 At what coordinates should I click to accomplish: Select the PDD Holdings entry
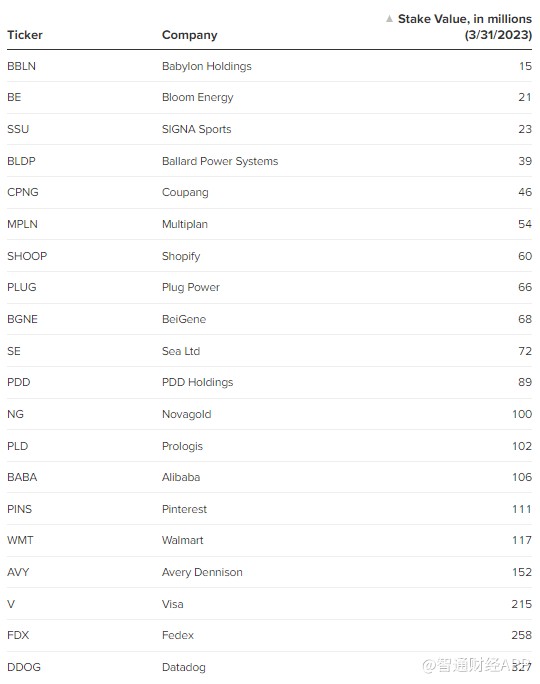point(198,382)
